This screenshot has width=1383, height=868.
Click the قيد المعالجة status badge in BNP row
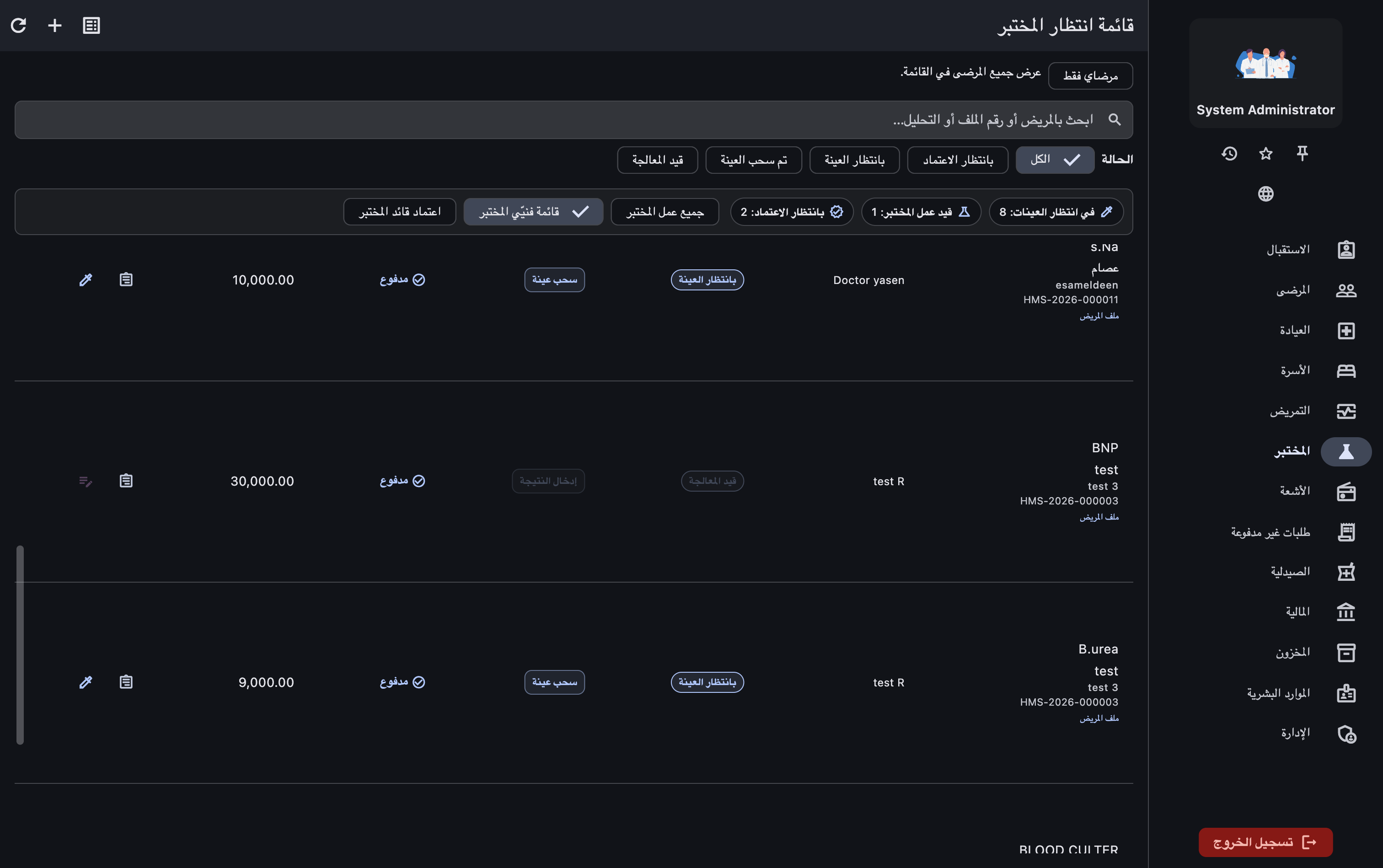point(713,481)
